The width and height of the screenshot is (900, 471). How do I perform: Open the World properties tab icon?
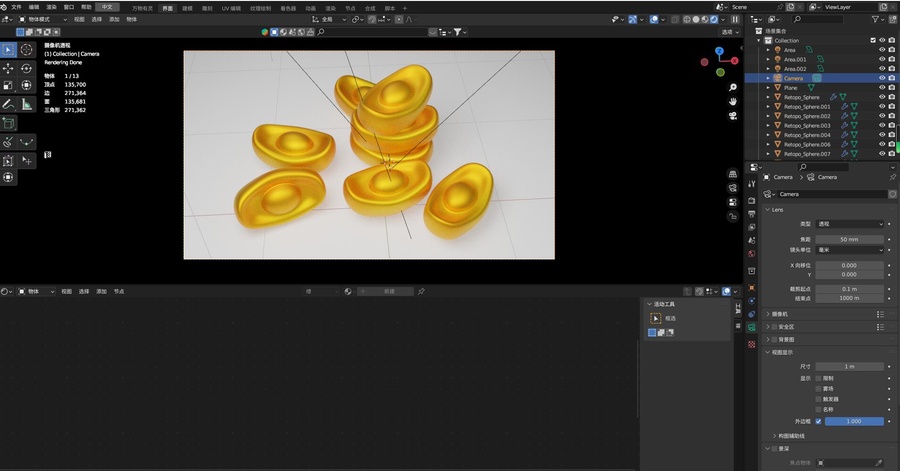[x=751, y=254]
